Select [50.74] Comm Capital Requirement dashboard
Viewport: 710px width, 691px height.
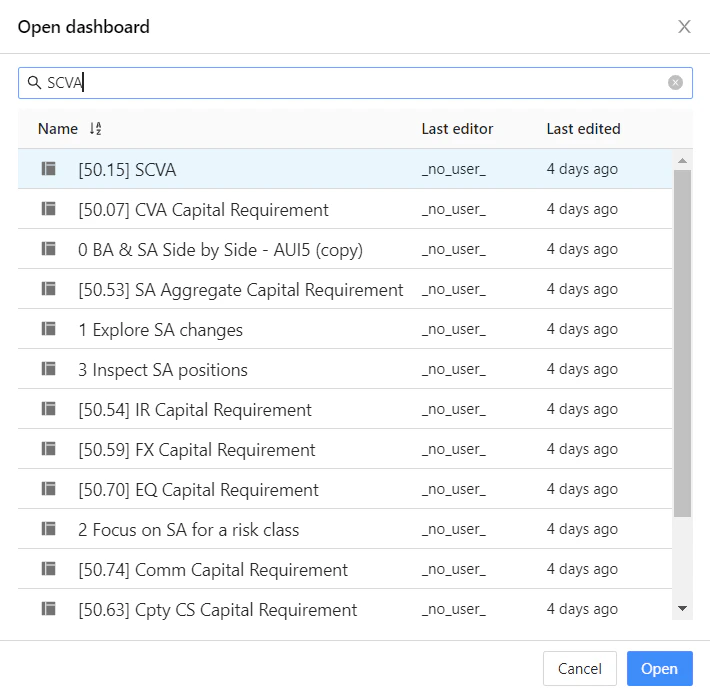(x=345, y=568)
